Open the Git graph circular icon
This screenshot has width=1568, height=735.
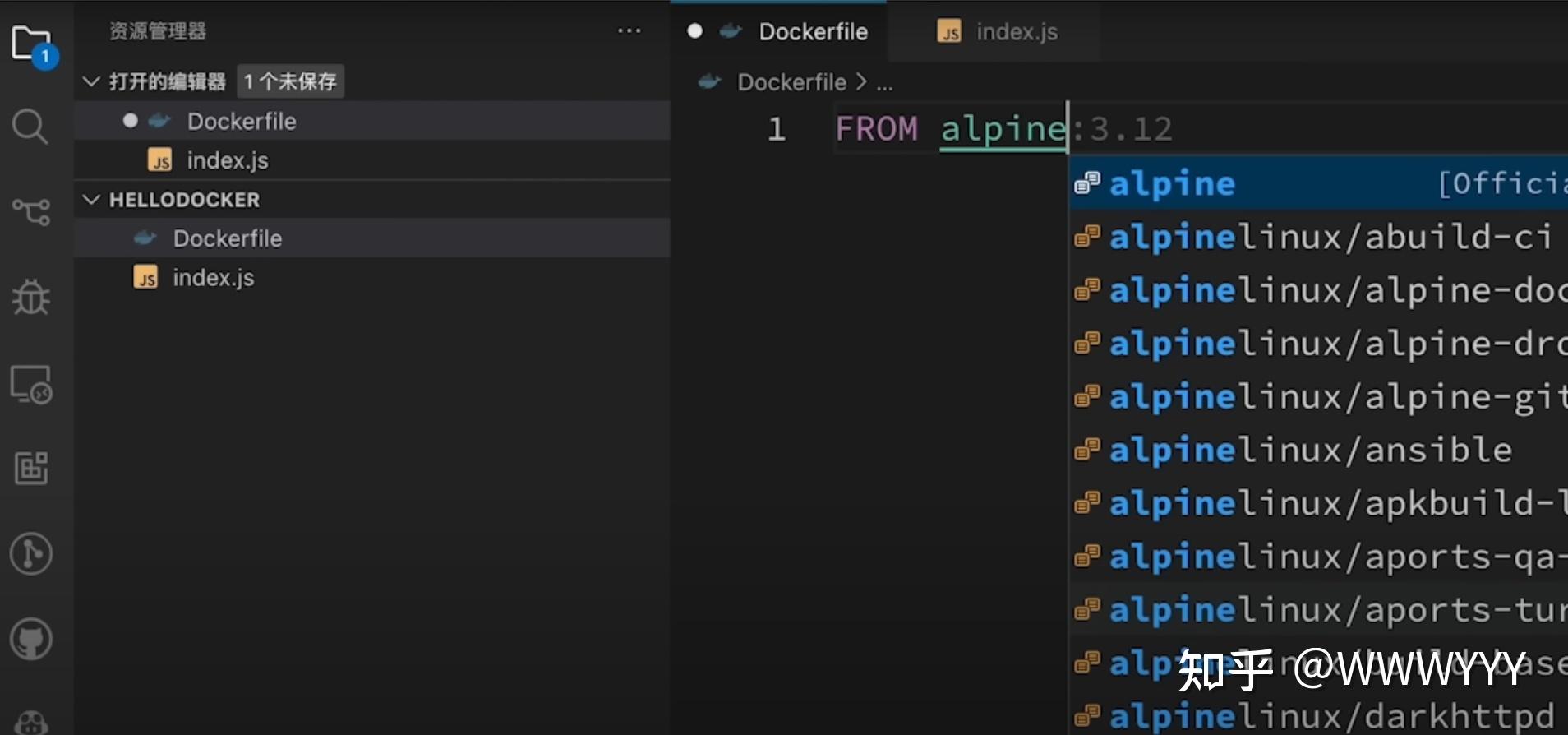pos(31,554)
